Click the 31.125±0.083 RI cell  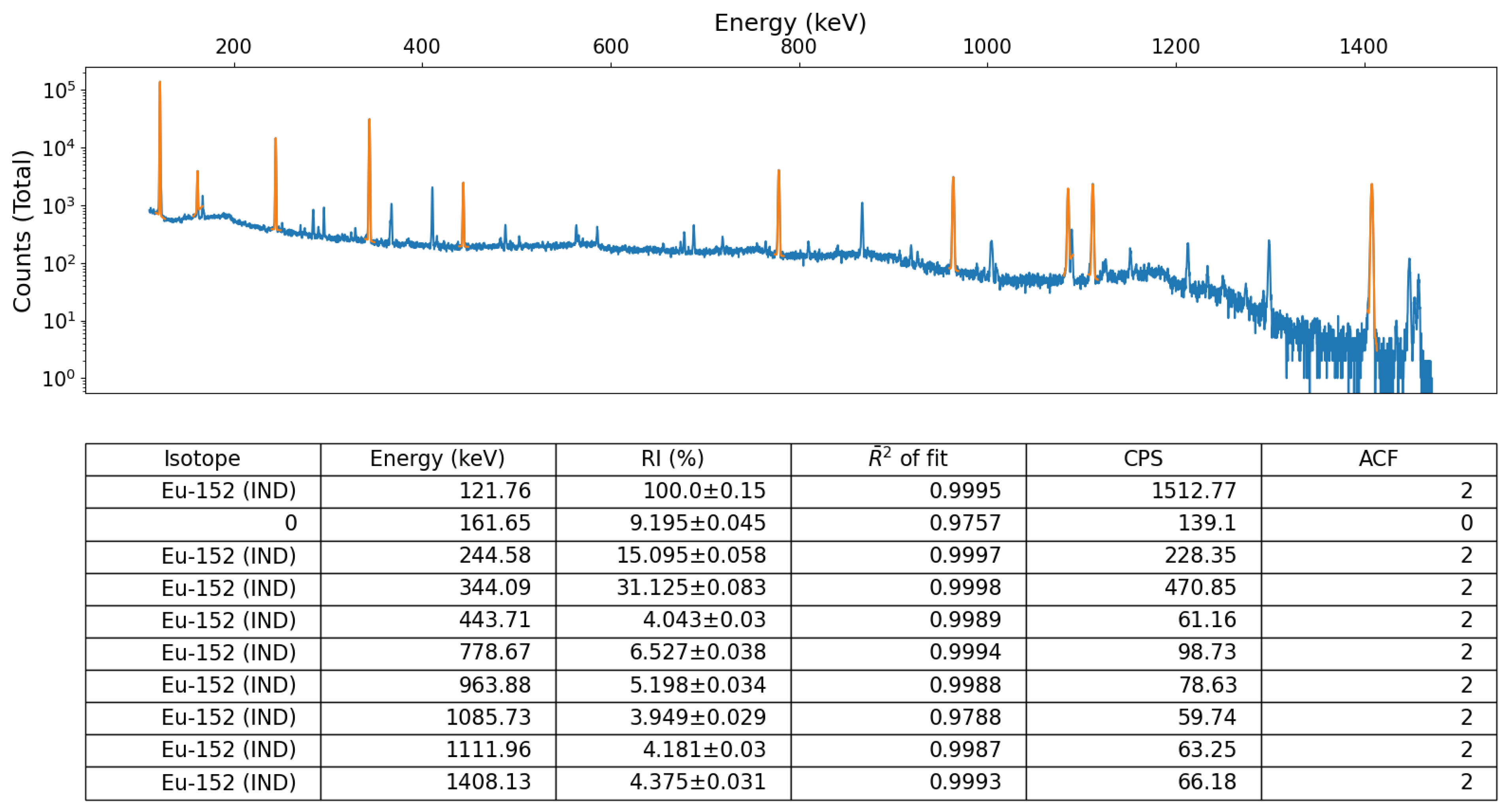691,587
